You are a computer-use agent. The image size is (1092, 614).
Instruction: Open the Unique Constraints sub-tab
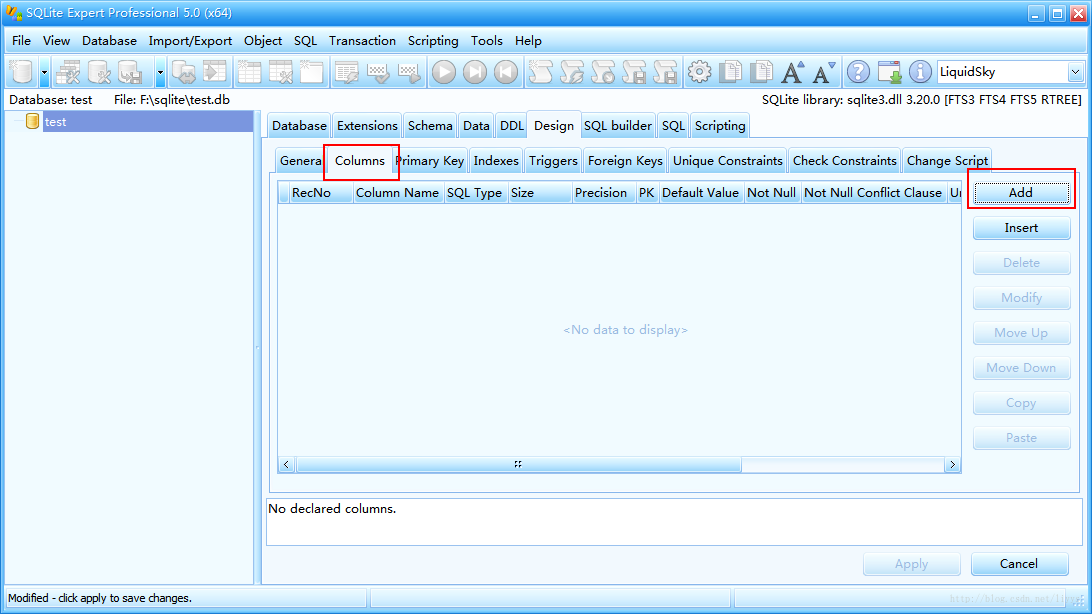tap(728, 161)
